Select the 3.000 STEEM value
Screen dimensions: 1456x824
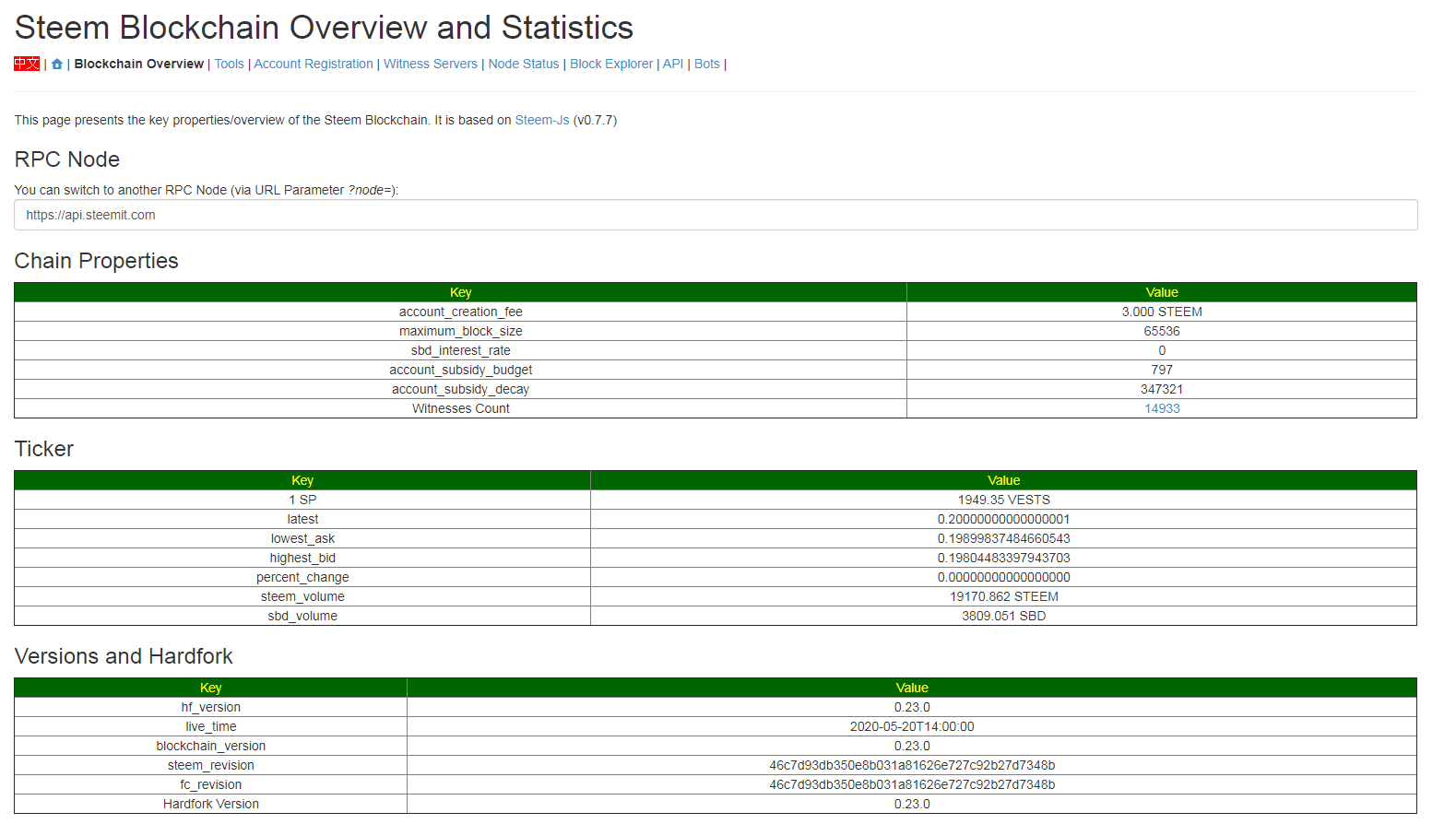point(1162,312)
